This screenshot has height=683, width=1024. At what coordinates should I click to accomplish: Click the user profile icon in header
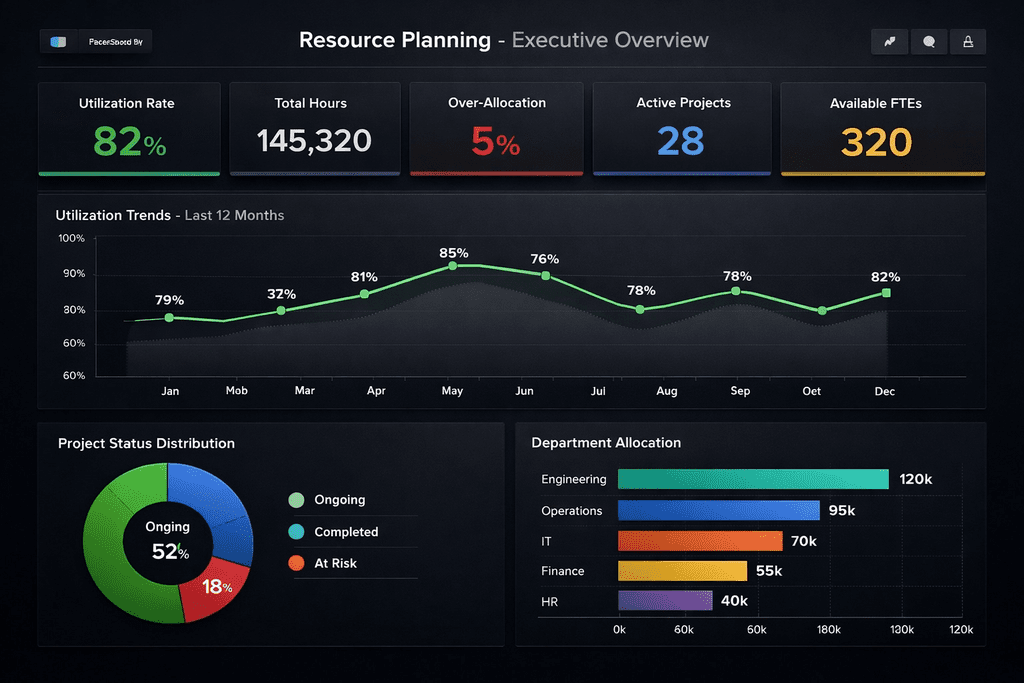(x=967, y=42)
